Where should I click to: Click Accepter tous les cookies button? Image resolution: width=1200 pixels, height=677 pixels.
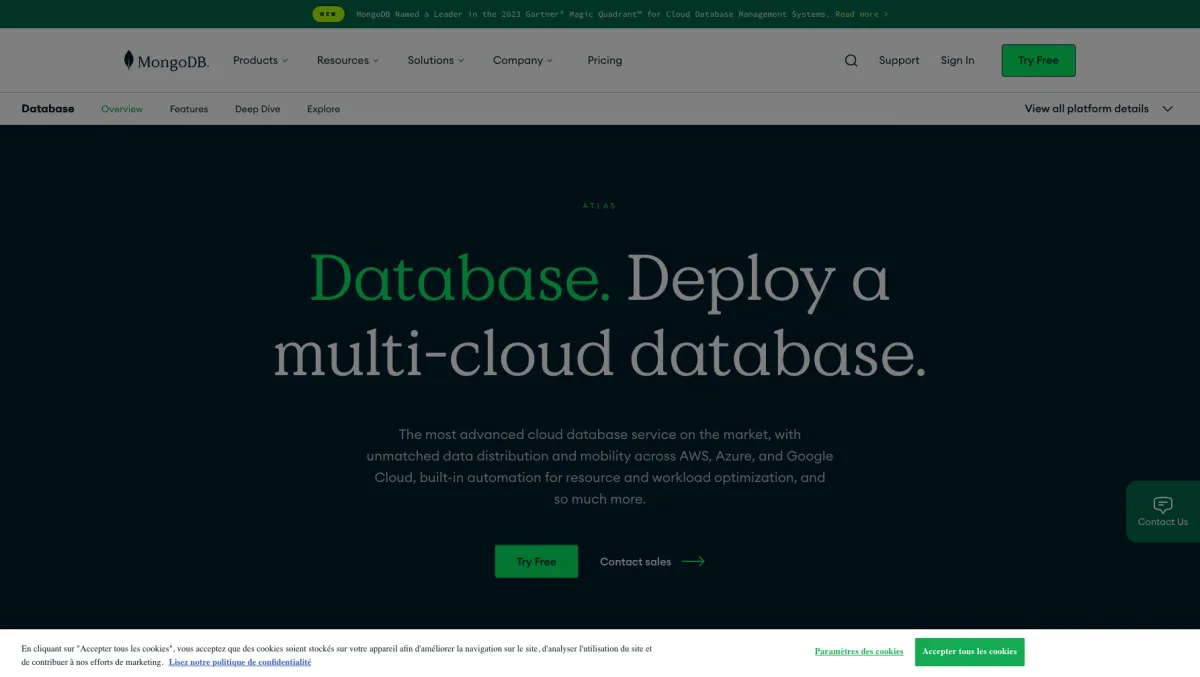click(x=969, y=651)
